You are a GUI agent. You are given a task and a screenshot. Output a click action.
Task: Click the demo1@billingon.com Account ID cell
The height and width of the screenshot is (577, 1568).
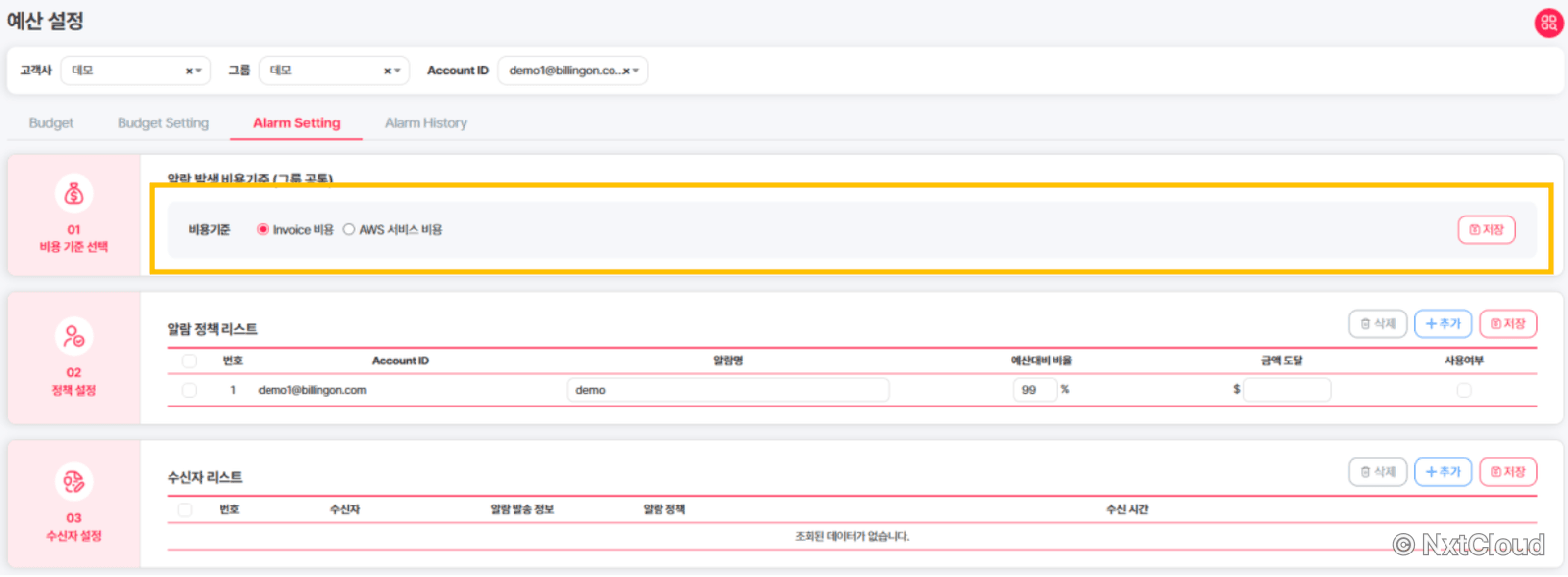(x=312, y=390)
